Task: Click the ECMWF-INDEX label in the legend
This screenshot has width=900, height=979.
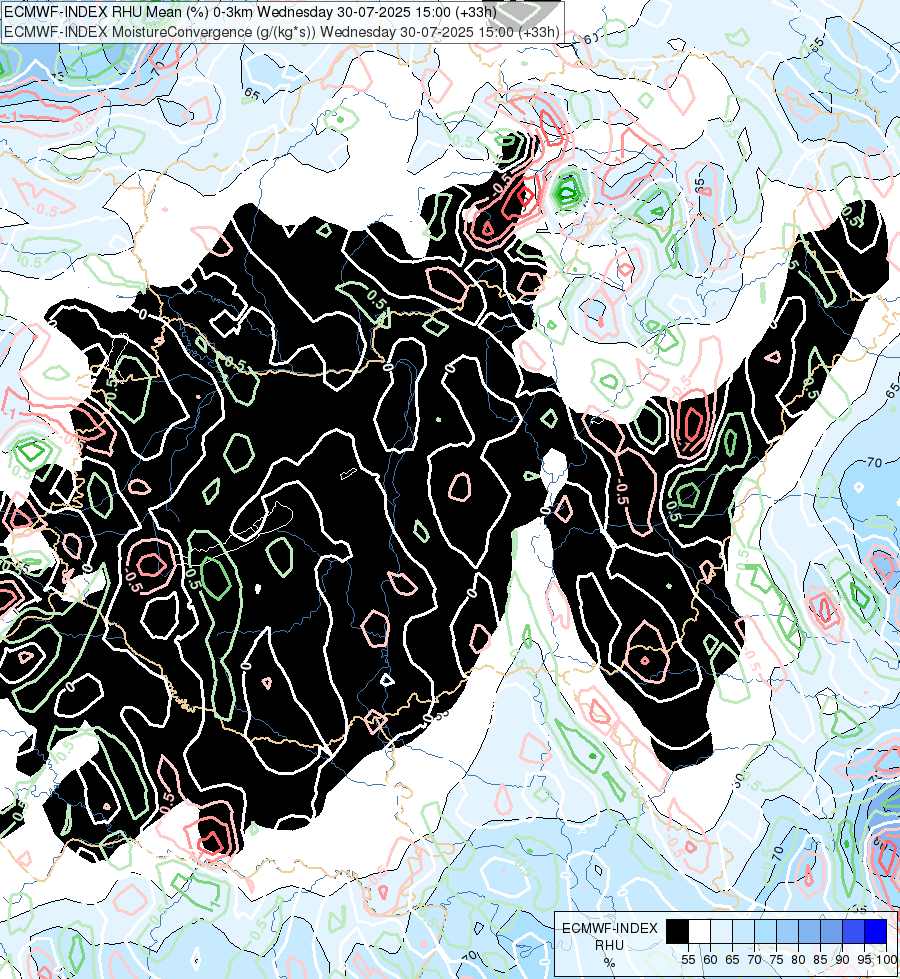Action: click(x=610, y=928)
